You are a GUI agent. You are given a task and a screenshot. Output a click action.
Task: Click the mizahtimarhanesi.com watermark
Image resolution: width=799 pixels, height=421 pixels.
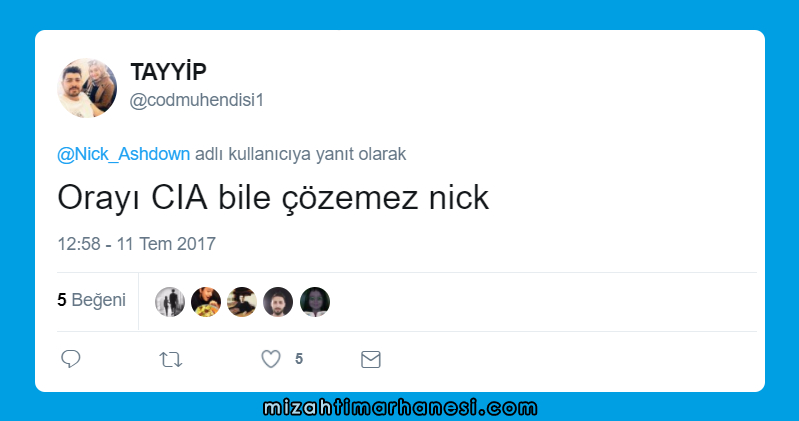tap(400, 408)
